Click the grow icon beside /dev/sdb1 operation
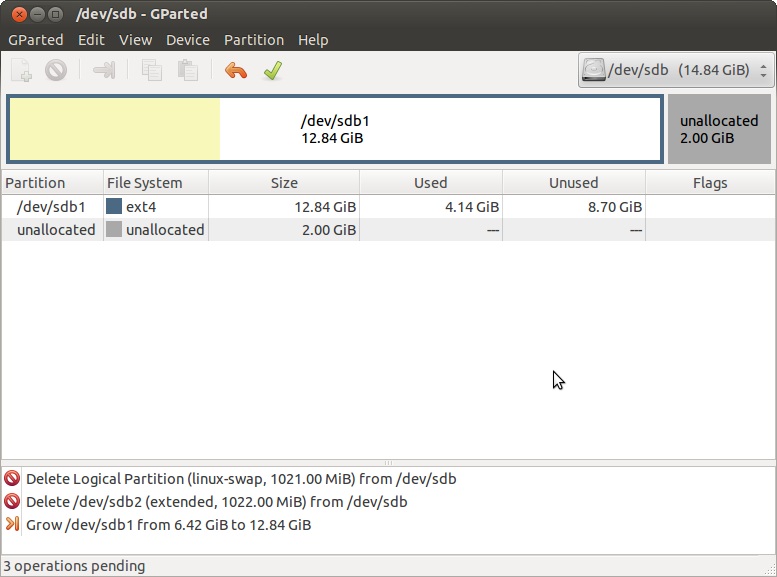 coord(12,524)
